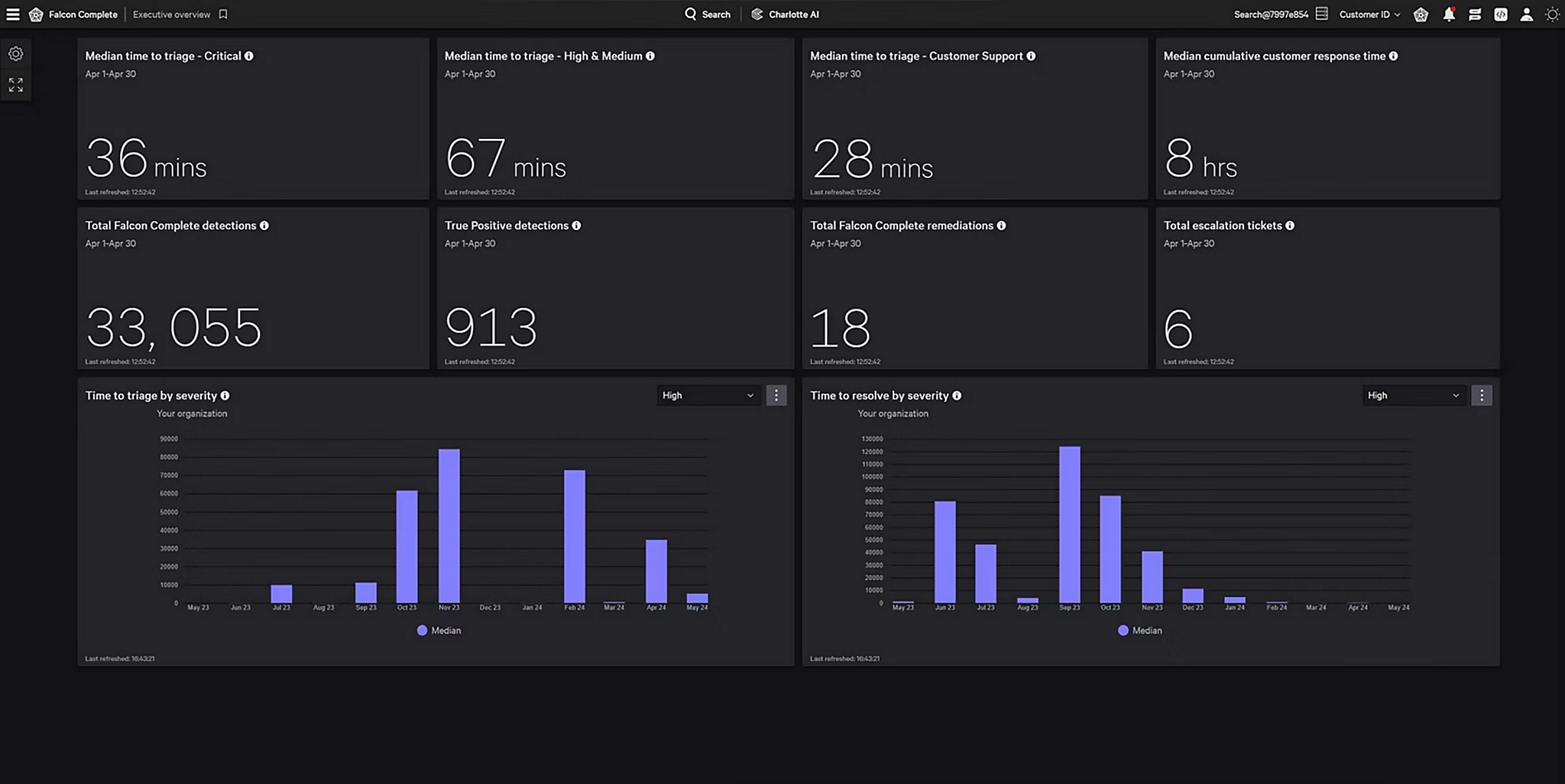Click the Search button in top bar
Viewport: 1565px width, 784px height.
[x=708, y=15]
